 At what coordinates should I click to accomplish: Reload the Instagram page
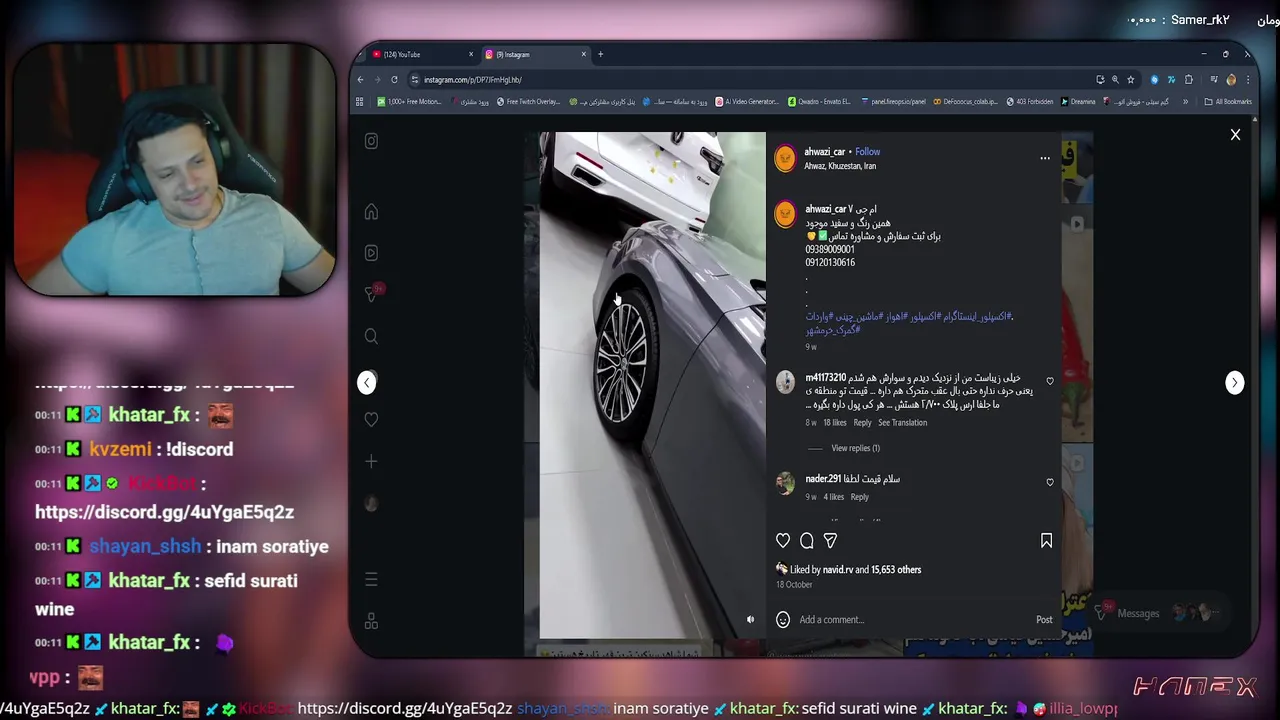[x=394, y=80]
